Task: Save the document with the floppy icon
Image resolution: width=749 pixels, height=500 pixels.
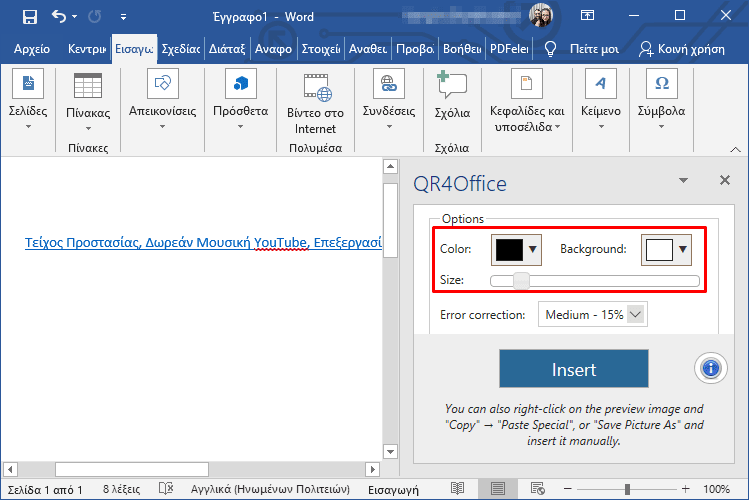Action: (x=30, y=17)
